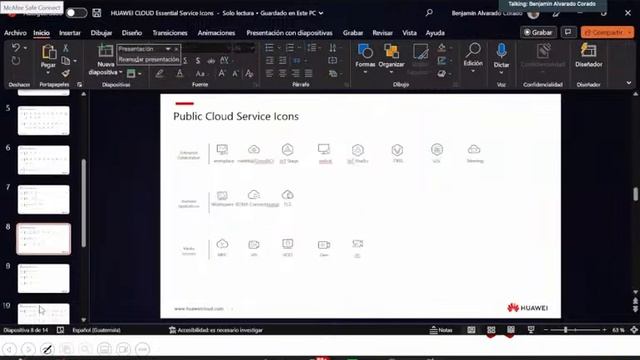Start dictation with Dictar microphone
Image resolution: width=640 pixels, height=360 pixels.
click(x=501, y=55)
